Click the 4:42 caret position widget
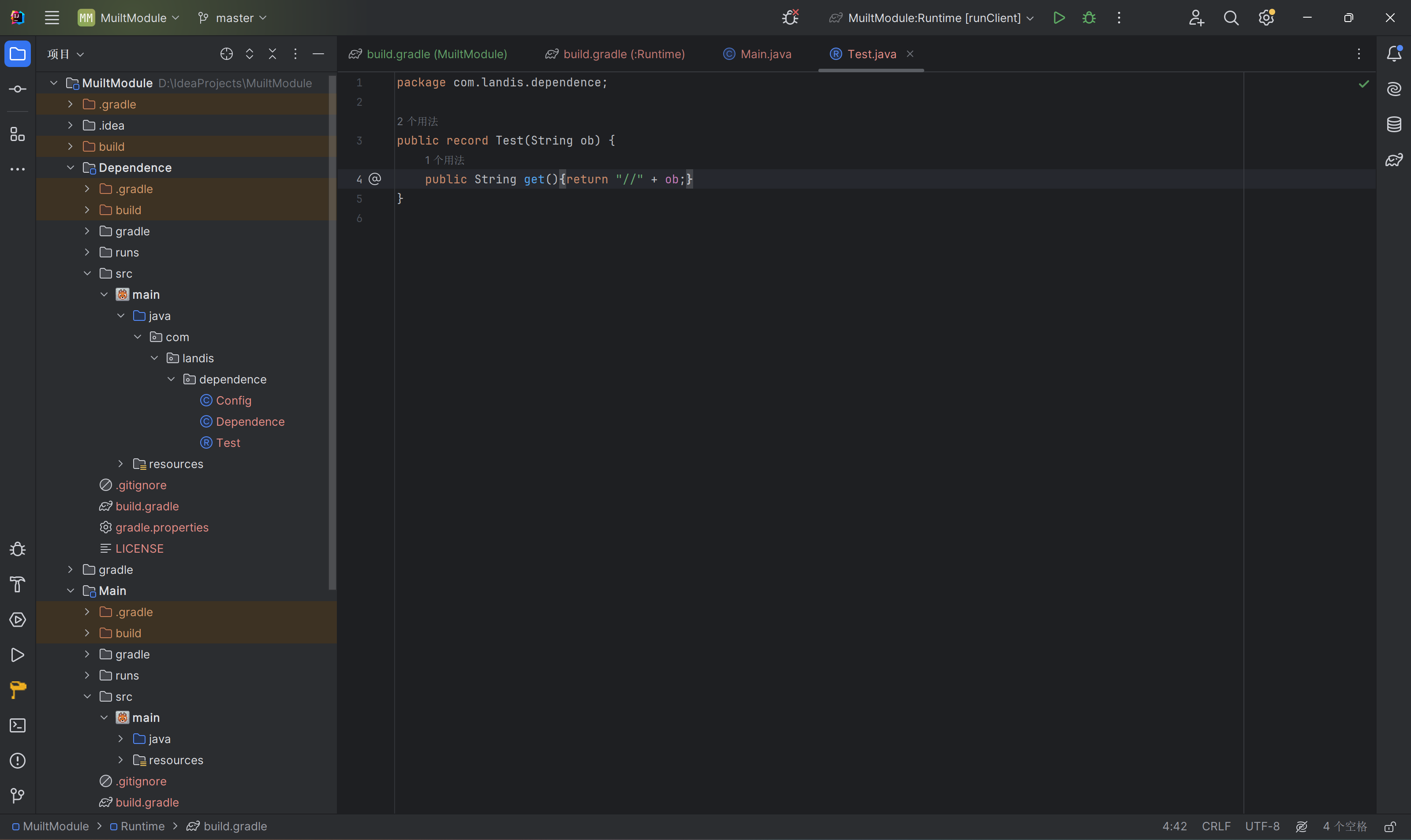This screenshot has height=840, width=1411. click(x=1175, y=826)
